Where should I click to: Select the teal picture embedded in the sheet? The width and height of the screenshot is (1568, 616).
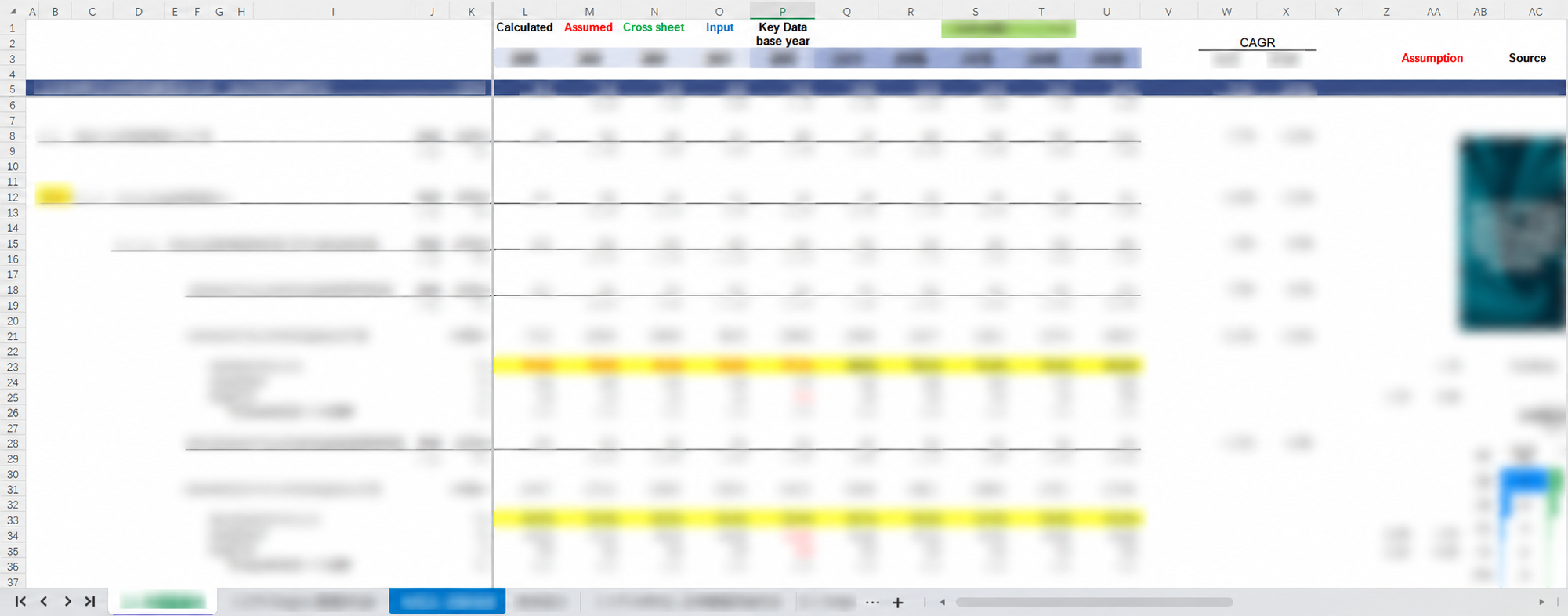click(x=1512, y=233)
